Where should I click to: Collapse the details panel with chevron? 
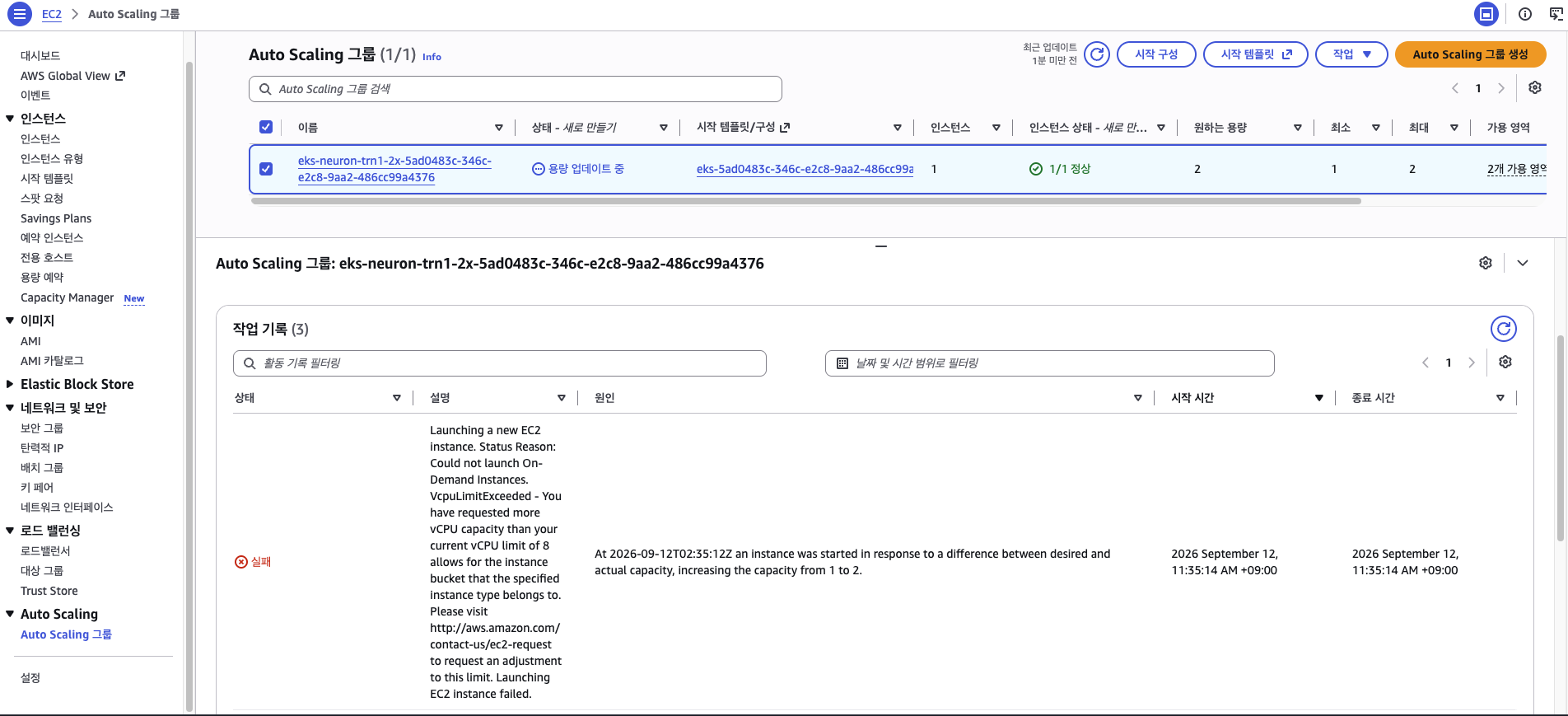1523,263
